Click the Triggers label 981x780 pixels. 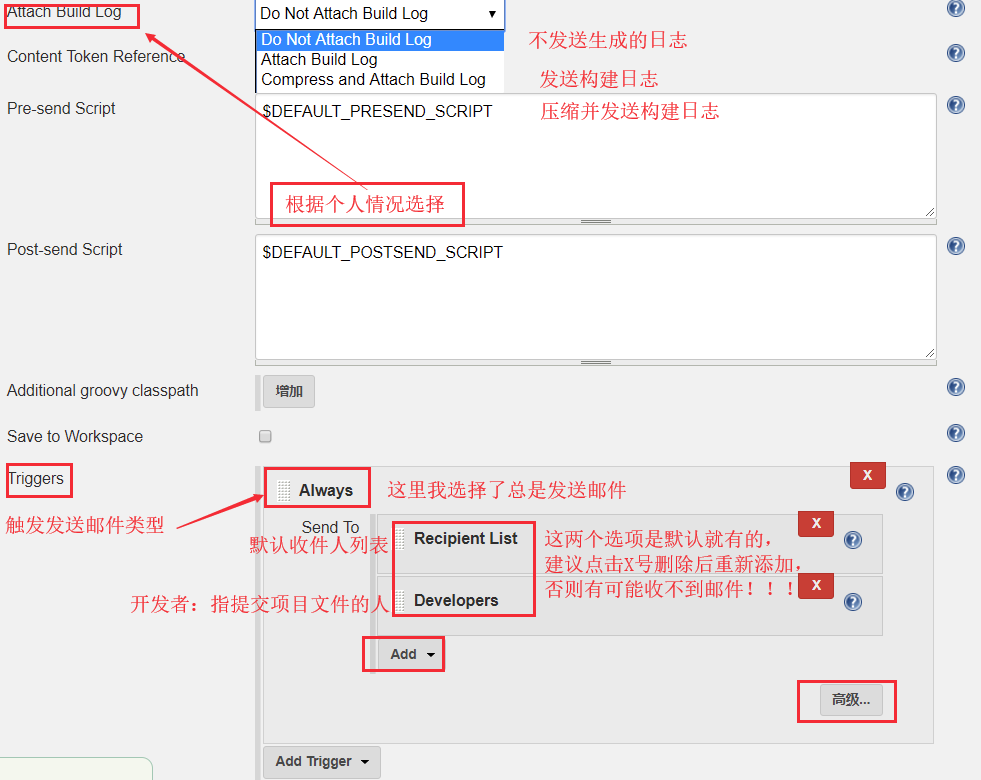click(36, 479)
